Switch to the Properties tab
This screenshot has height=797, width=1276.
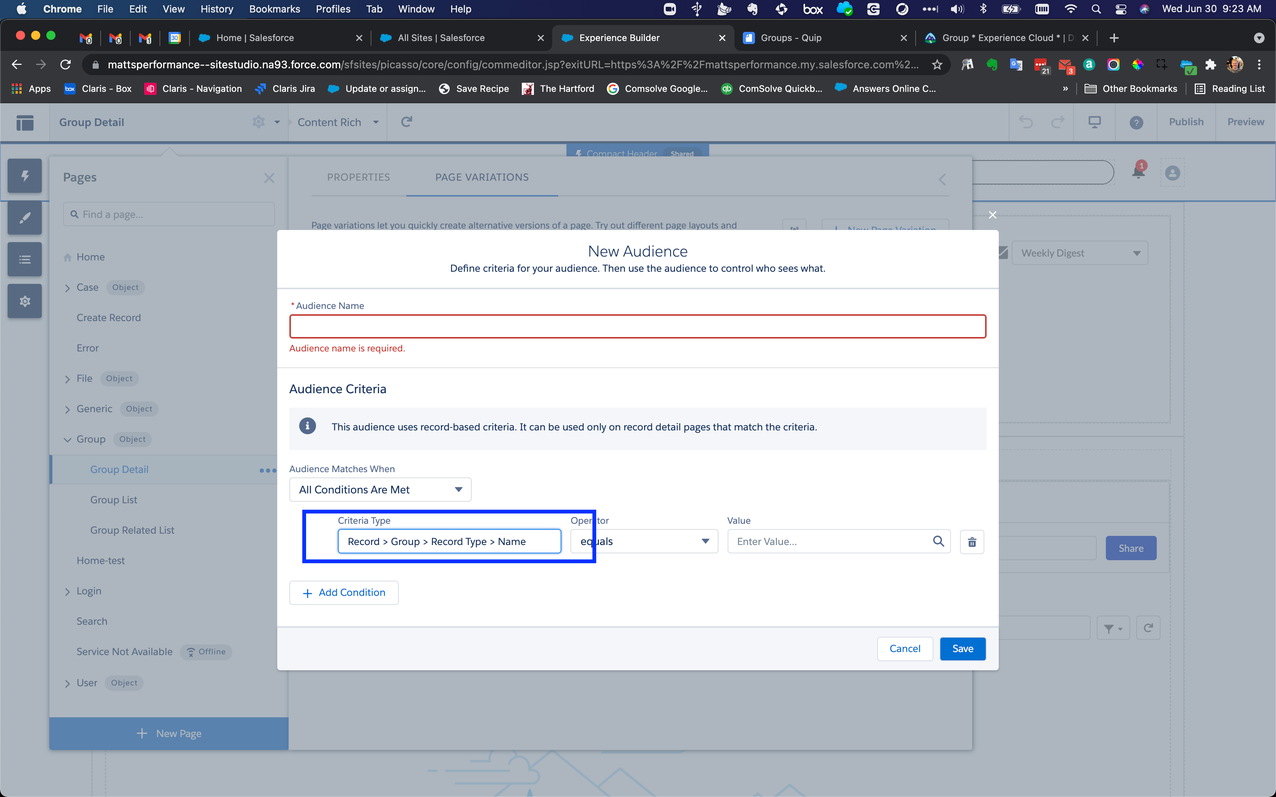pyautogui.click(x=358, y=177)
